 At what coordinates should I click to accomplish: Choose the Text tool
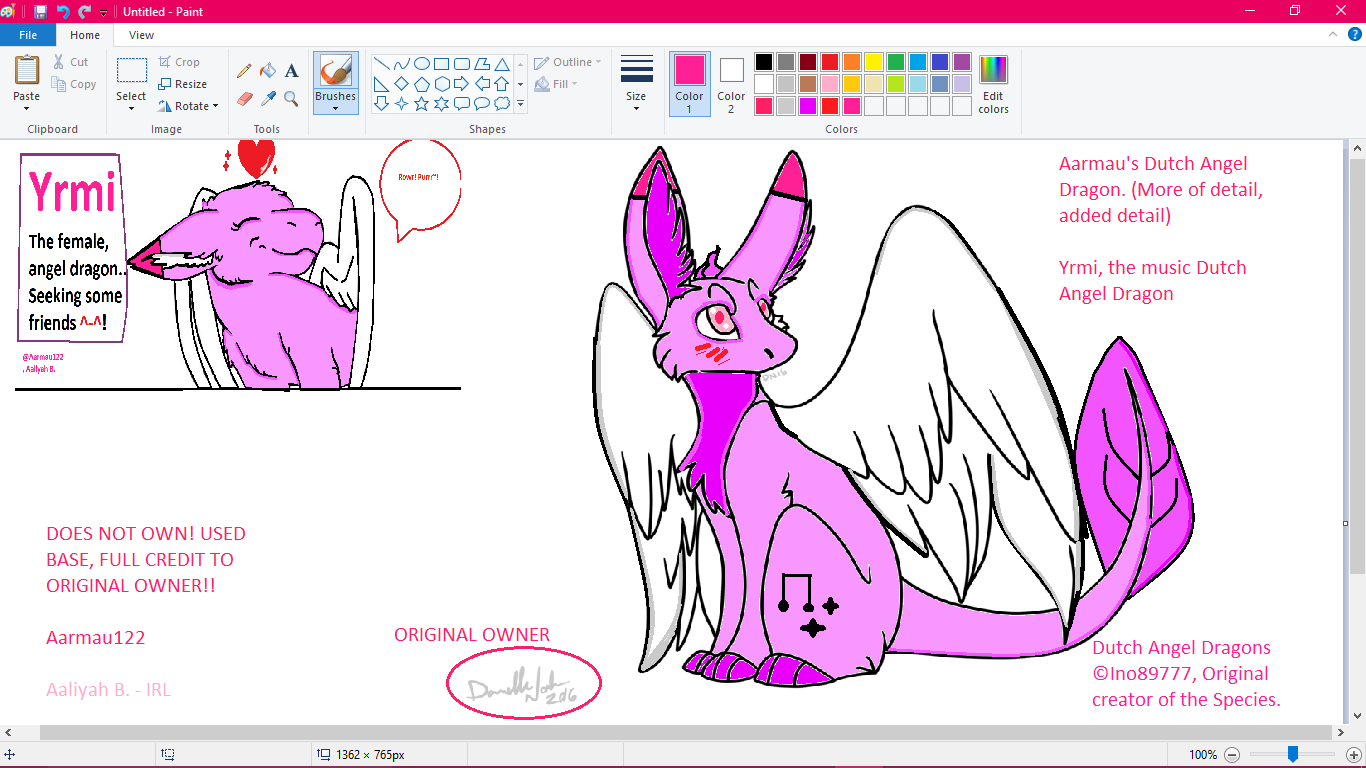point(291,71)
